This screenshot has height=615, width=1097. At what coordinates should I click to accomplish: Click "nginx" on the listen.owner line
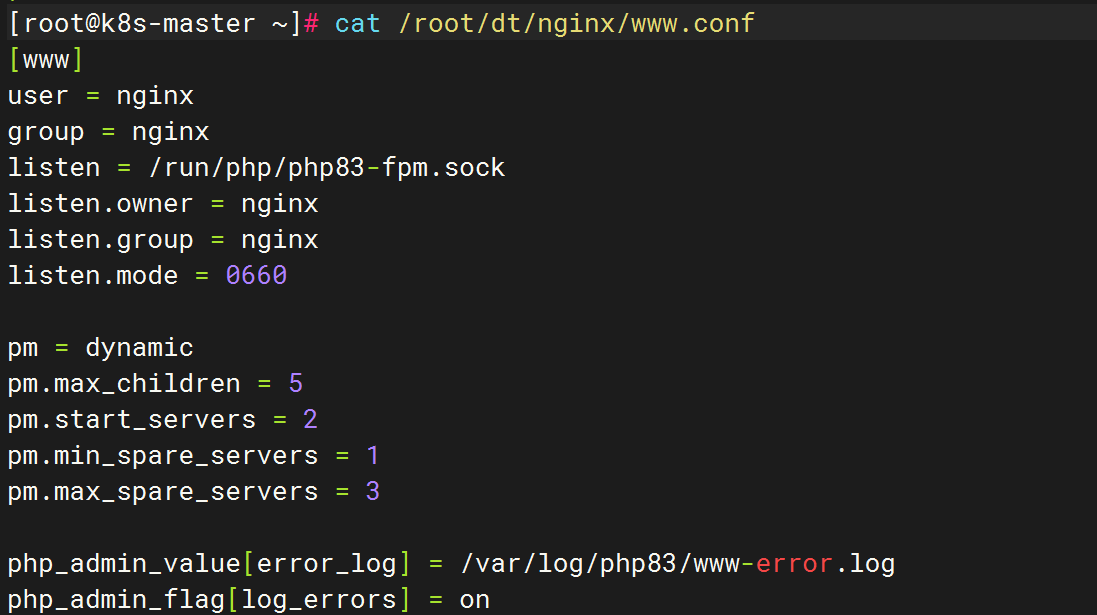pos(280,204)
